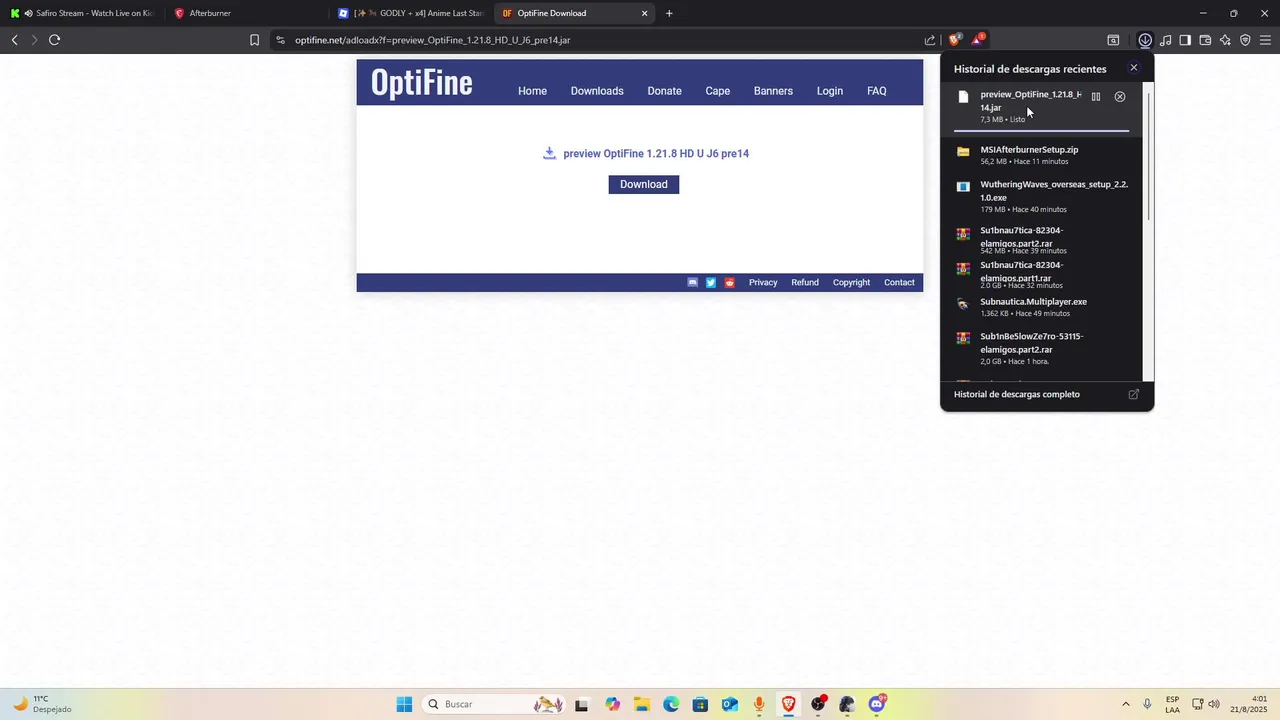Open Discord from taskbar

click(877, 704)
